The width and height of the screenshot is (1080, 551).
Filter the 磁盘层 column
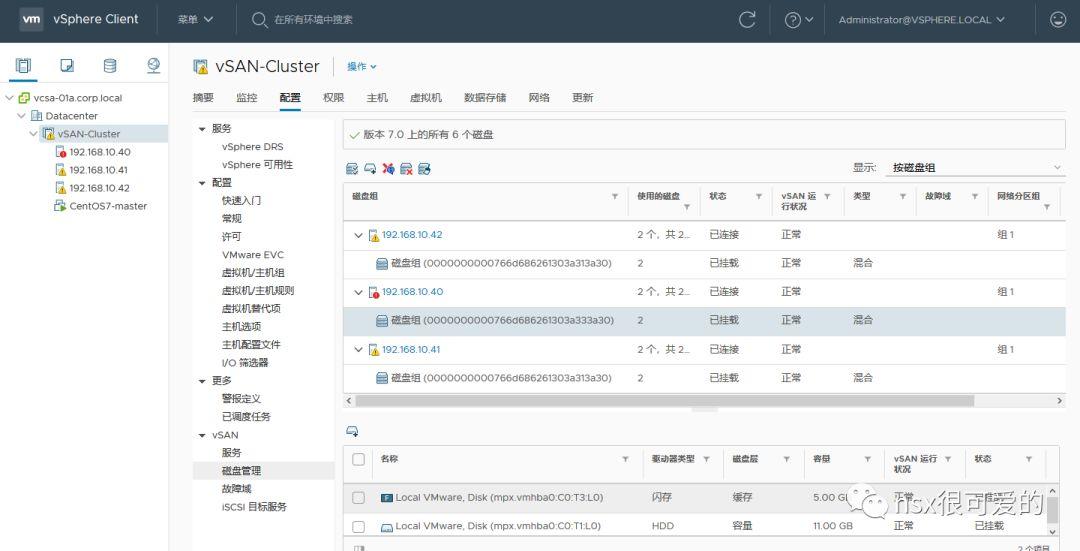(x=787, y=459)
